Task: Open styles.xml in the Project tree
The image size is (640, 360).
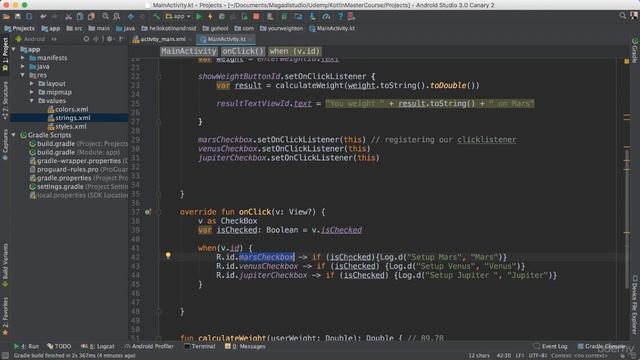Action: tap(67, 127)
